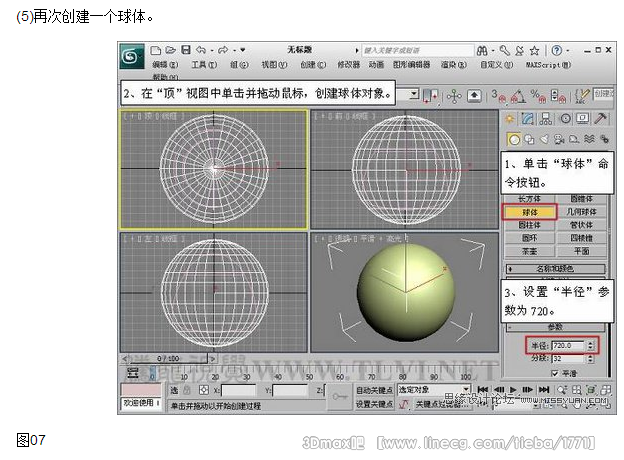Open the Utilities hammer tab
The height and width of the screenshot is (460, 624).
[601, 119]
